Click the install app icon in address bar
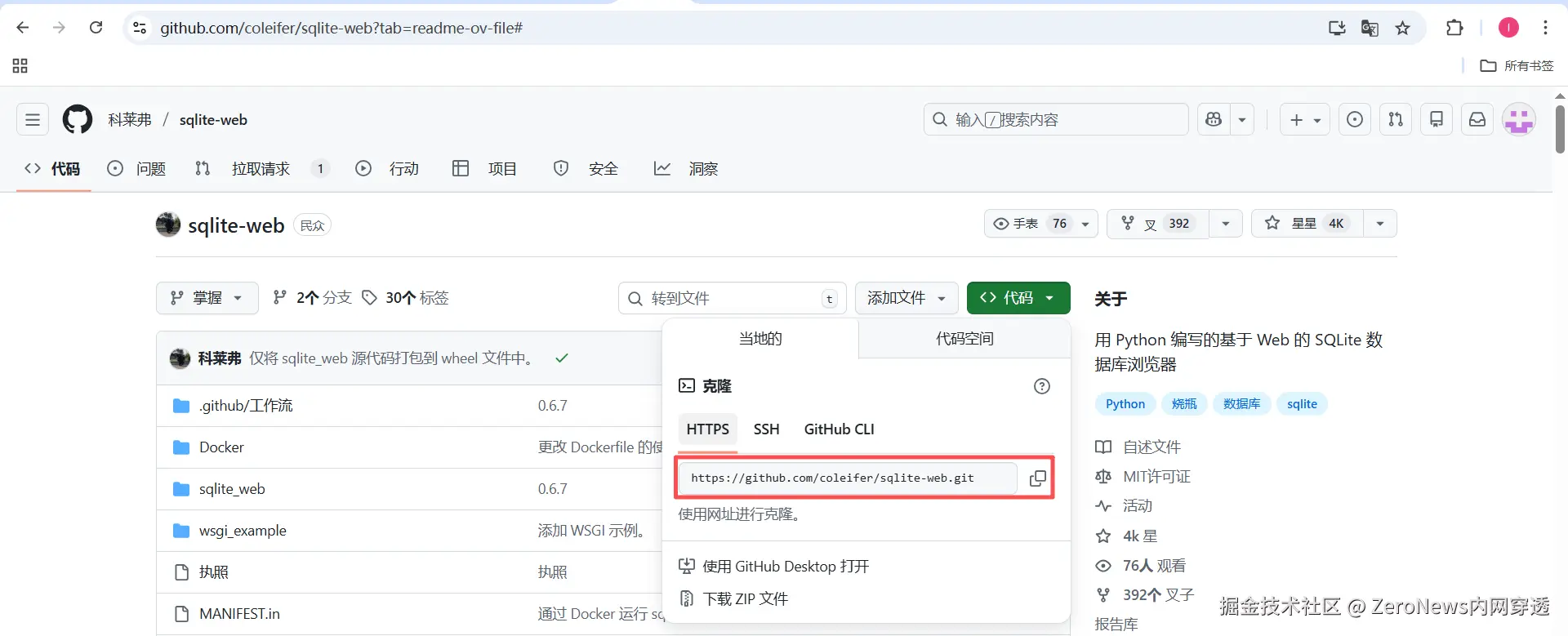Screen dimensions: 1568x636 (x=1337, y=28)
